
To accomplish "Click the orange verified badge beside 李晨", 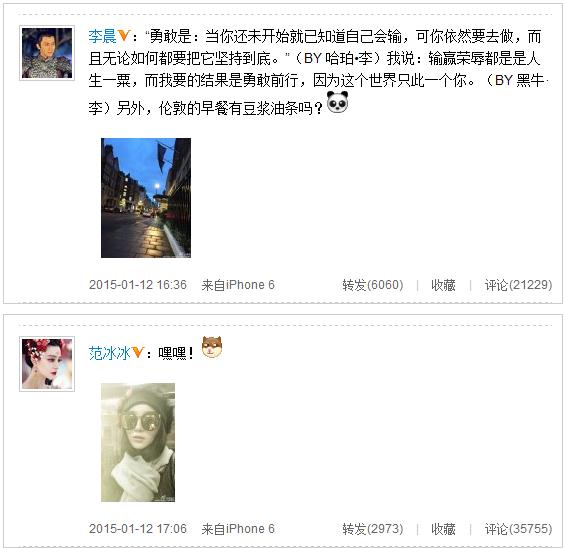I will click(124, 36).
